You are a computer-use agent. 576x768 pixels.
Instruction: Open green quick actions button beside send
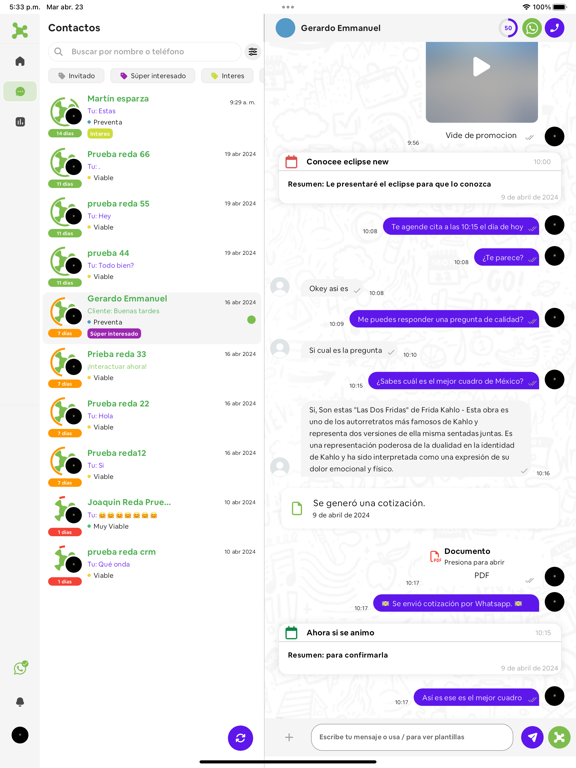tap(559, 737)
